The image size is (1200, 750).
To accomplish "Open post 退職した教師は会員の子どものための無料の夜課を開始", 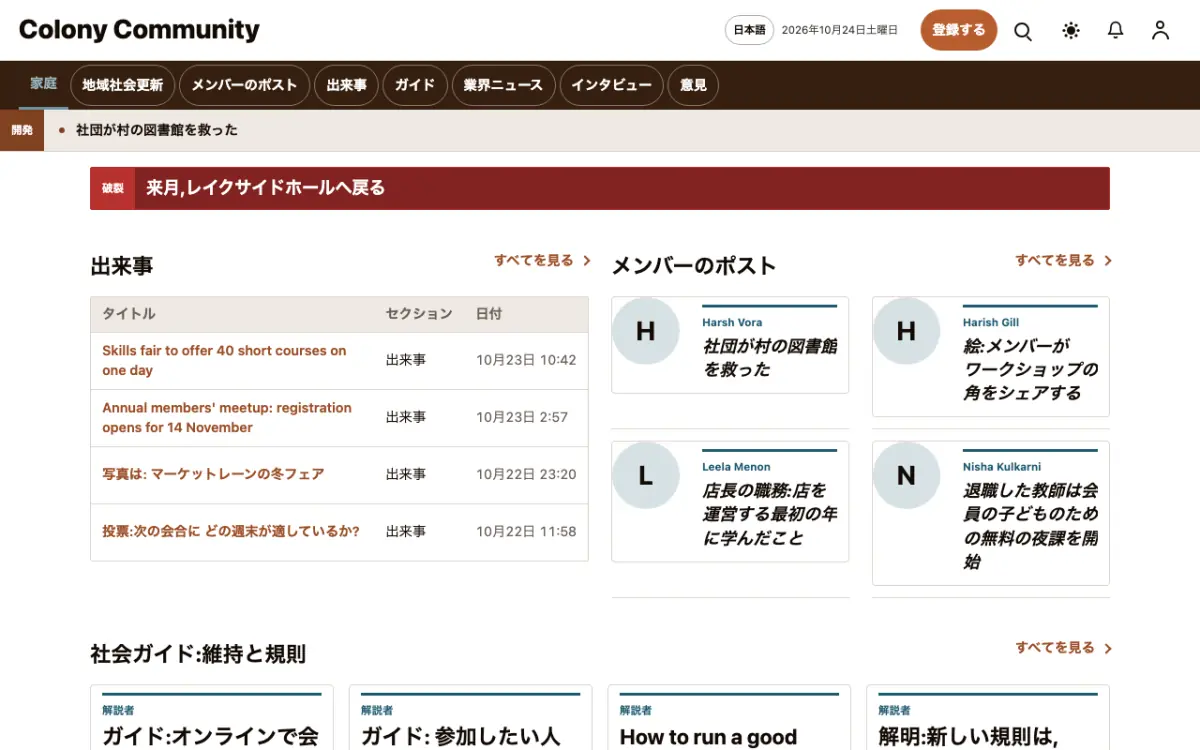I will point(1030,526).
